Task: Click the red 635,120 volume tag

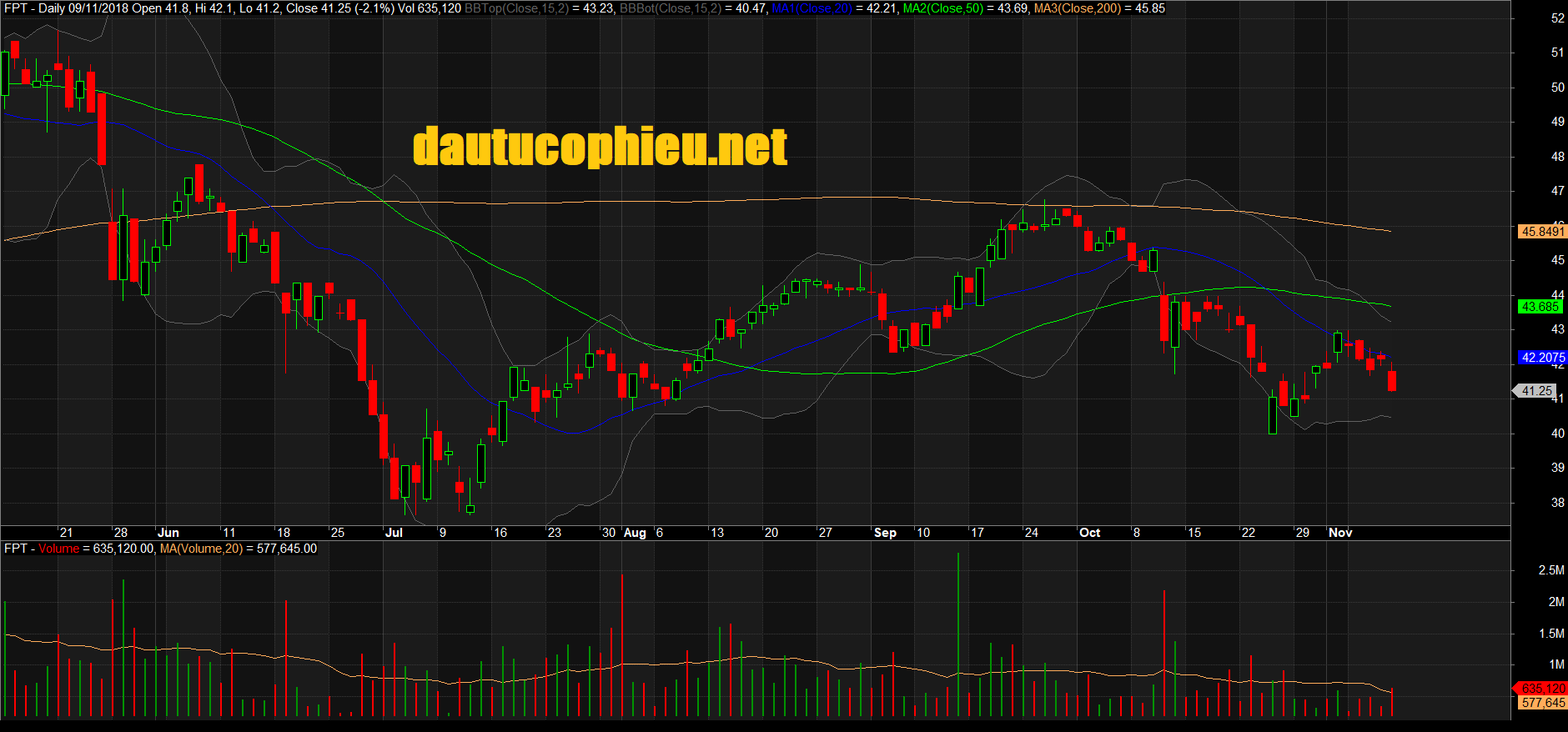Action: [1542, 689]
